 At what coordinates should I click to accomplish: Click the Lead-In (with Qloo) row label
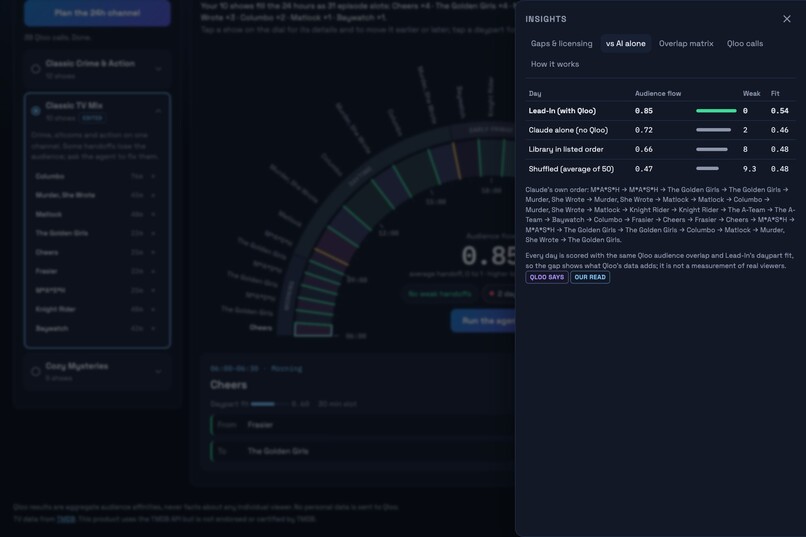click(562, 111)
